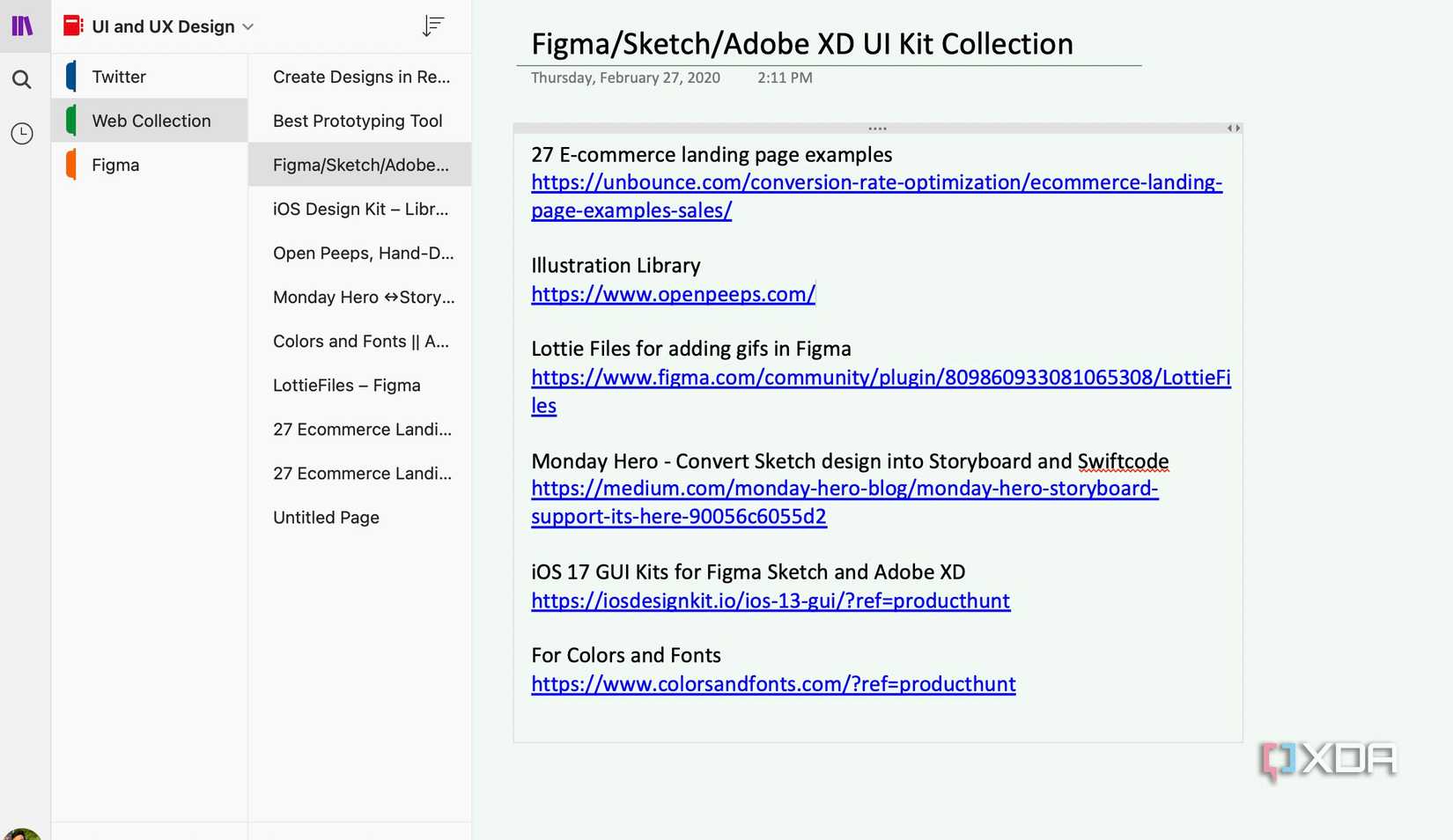The width and height of the screenshot is (1453, 840).
Task: Click the time 2:11 PM
Action: pyautogui.click(x=785, y=77)
